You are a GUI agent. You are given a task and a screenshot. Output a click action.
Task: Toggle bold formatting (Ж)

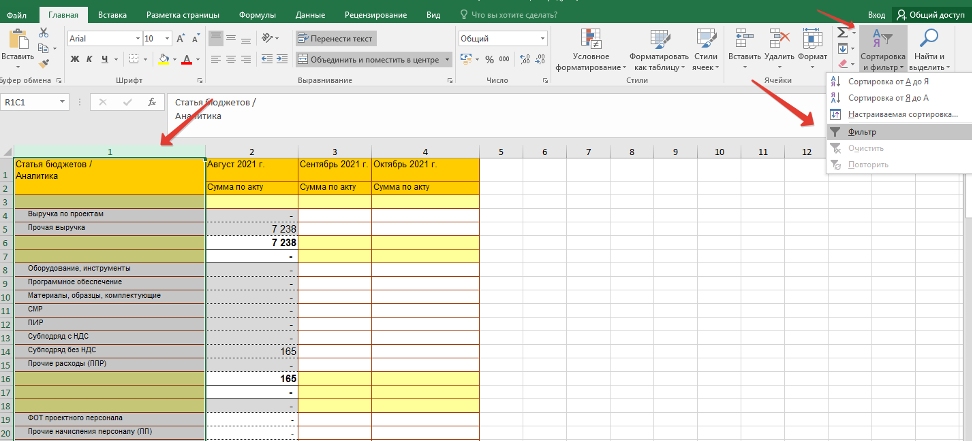coord(75,60)
